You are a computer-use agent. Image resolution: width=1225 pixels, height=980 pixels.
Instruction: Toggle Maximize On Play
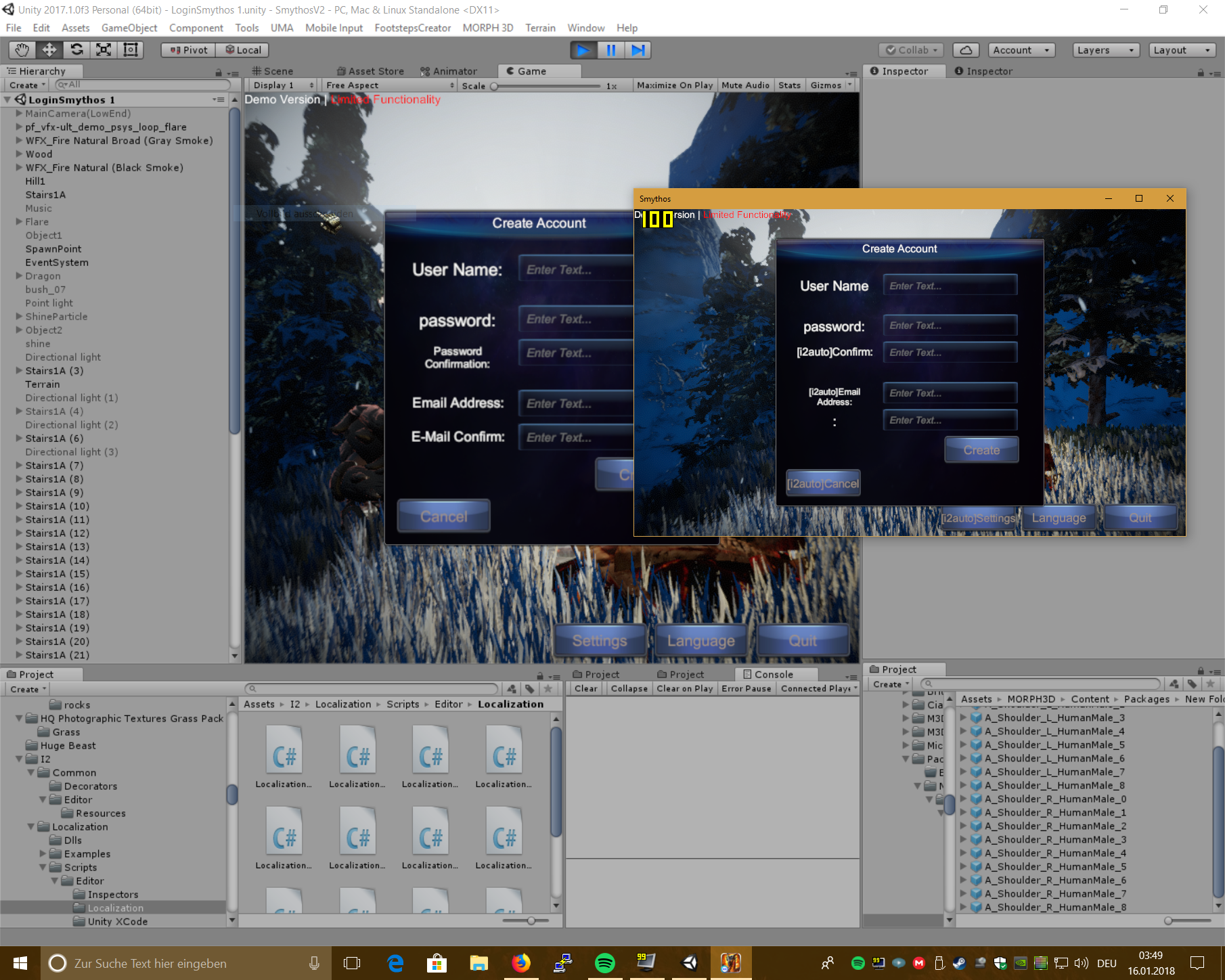click(674, 85)
